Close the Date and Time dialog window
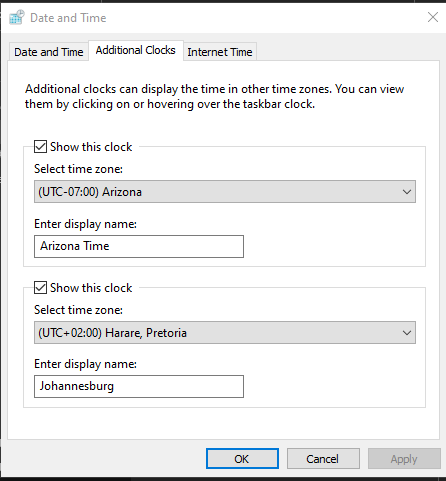Image resolution: width=446 pixels, height=481 pixels. (x=433, y=17)
